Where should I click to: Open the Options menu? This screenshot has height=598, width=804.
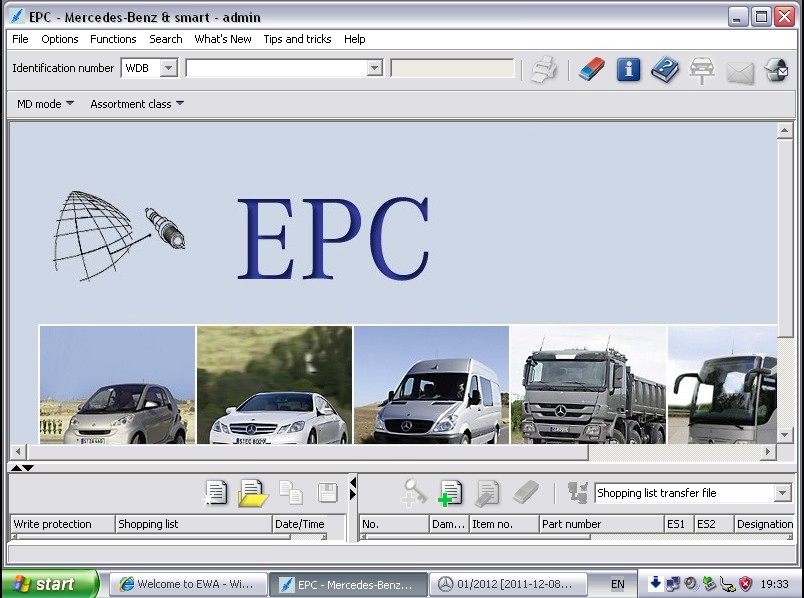tap(59, 39)
